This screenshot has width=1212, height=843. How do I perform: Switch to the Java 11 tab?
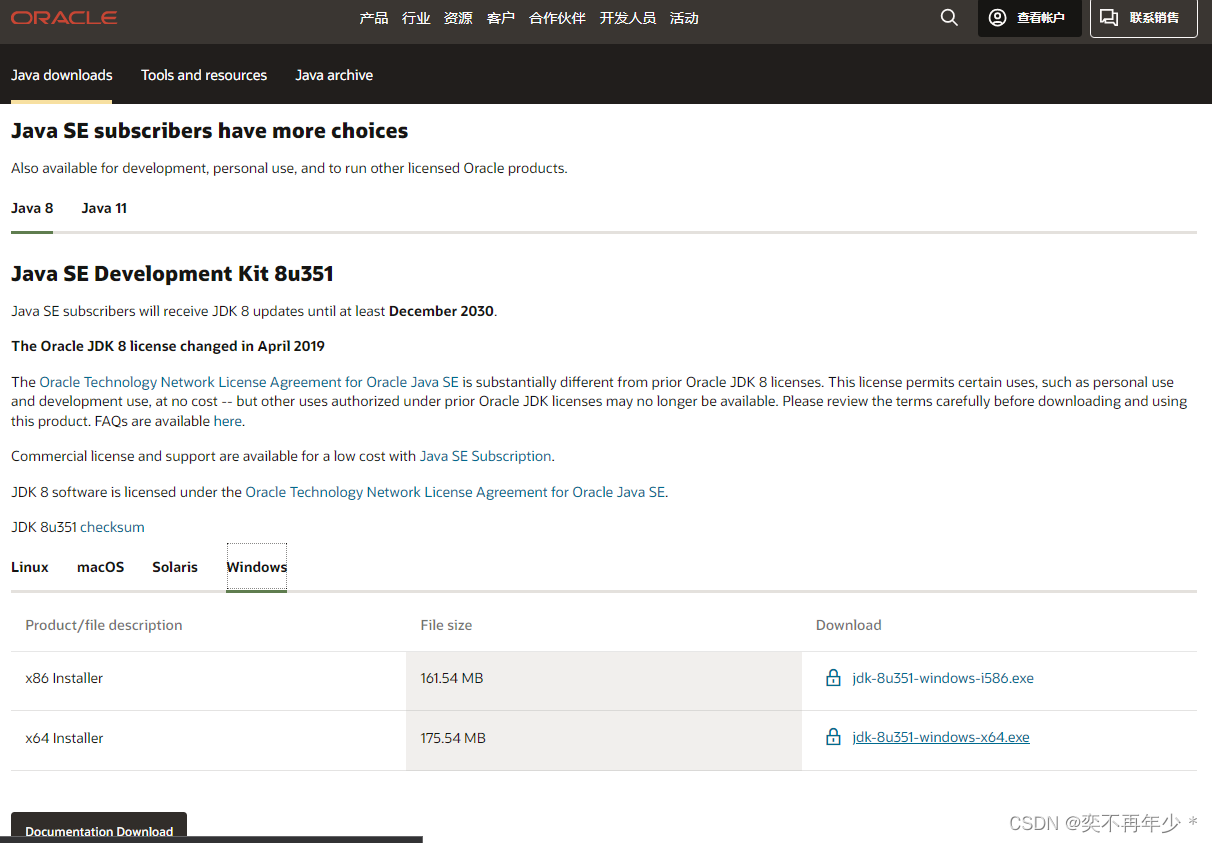click(104, 208)
